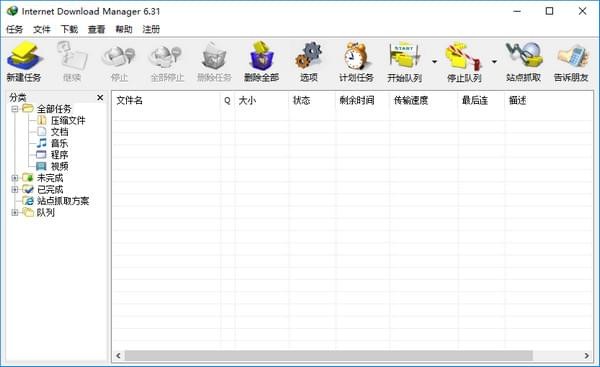The image size is (600, 367).
Task: Open the 注册 menu
Action: 151,29
